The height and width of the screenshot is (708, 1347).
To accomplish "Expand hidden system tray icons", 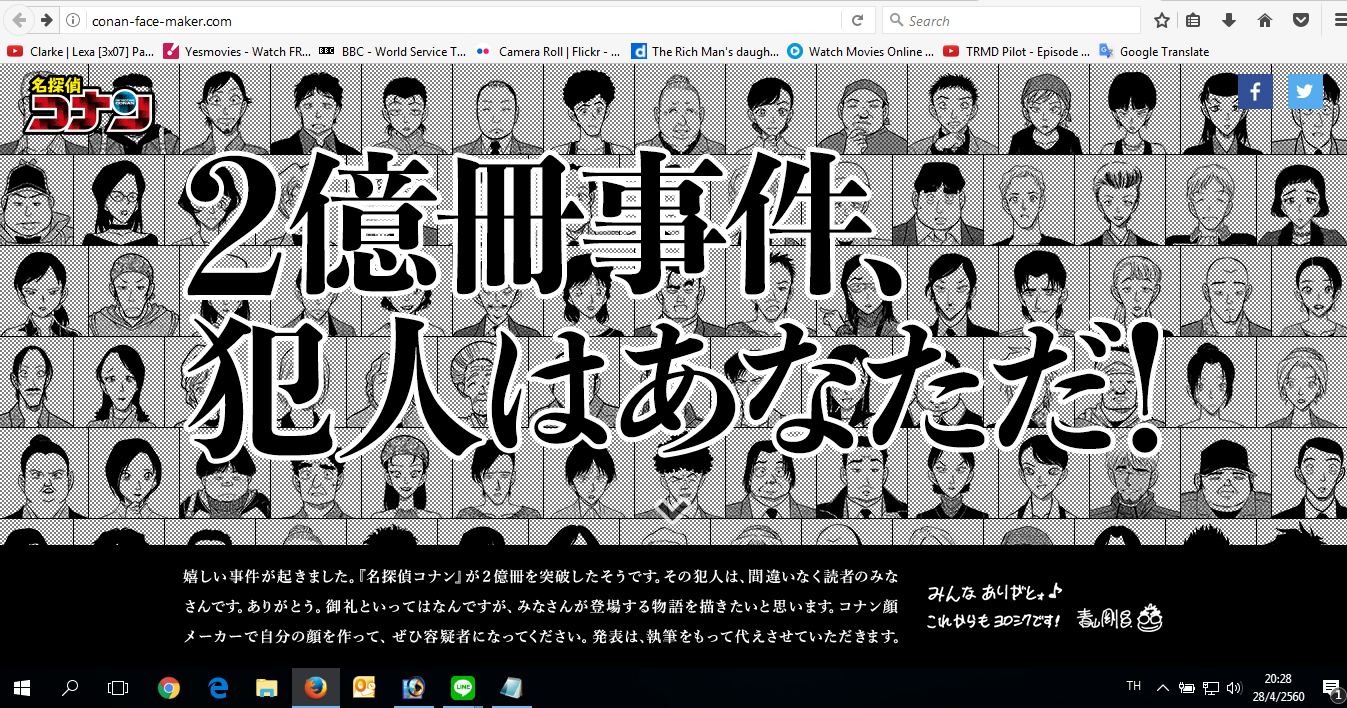I will [x=1162, y=687].
